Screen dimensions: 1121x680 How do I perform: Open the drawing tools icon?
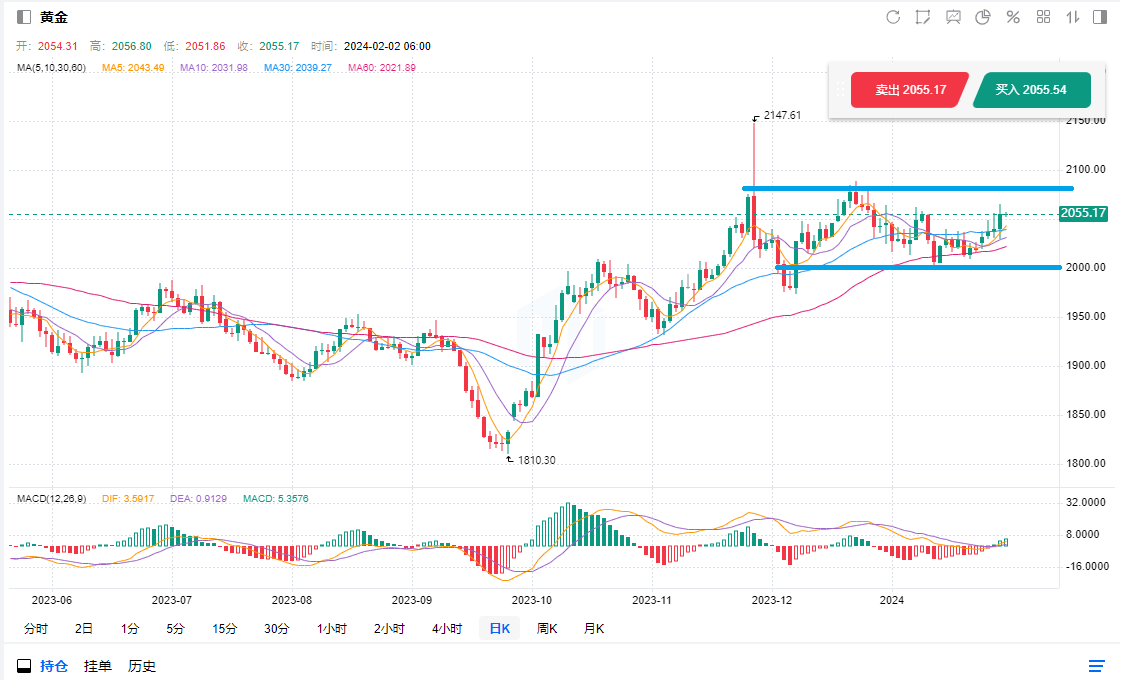click(923, 17)
